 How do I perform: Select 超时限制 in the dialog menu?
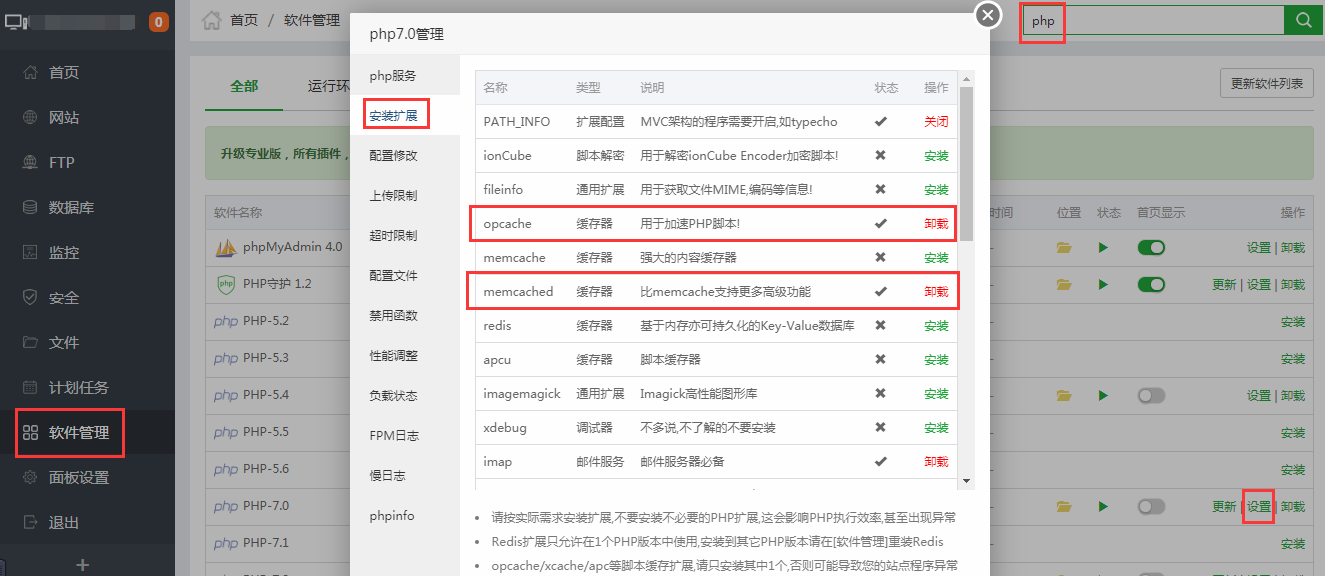[x=393, y=236]
